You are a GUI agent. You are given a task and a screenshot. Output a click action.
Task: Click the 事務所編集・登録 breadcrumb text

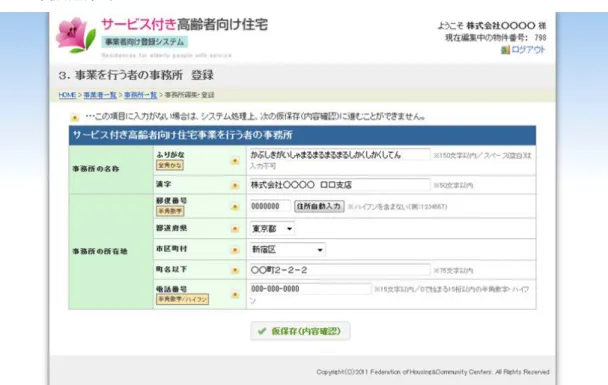click(x=190, y=95)
